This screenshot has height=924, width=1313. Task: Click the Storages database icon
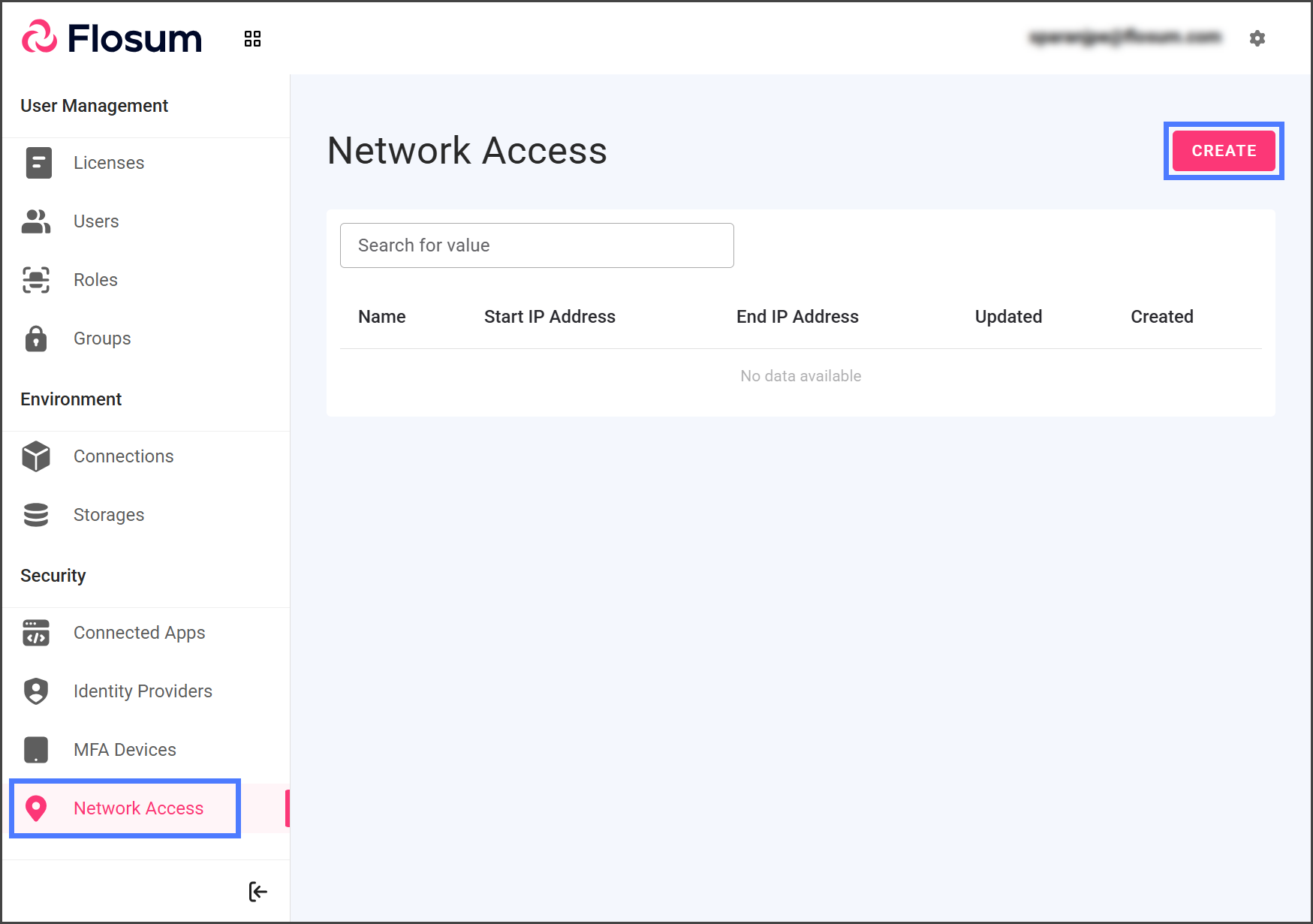pos(36,515)
